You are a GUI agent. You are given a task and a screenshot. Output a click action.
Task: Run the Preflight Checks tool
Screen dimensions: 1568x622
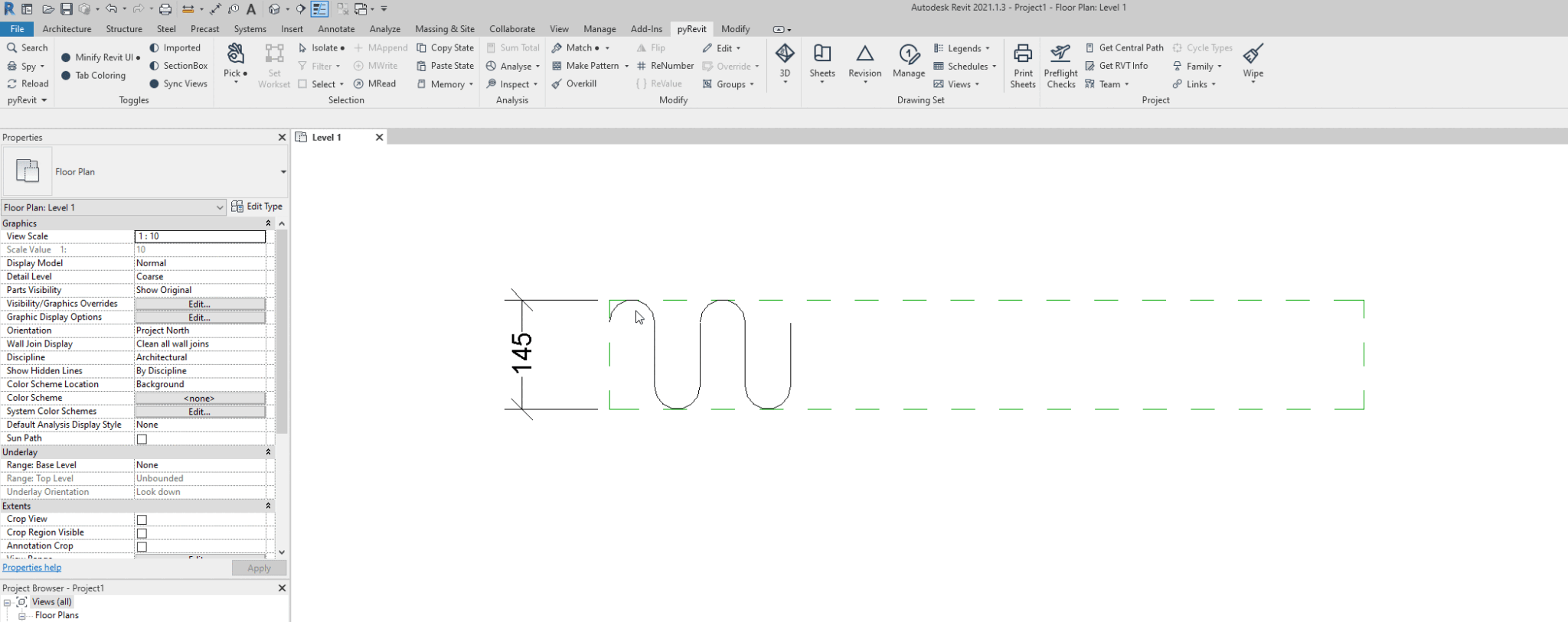1060,66
